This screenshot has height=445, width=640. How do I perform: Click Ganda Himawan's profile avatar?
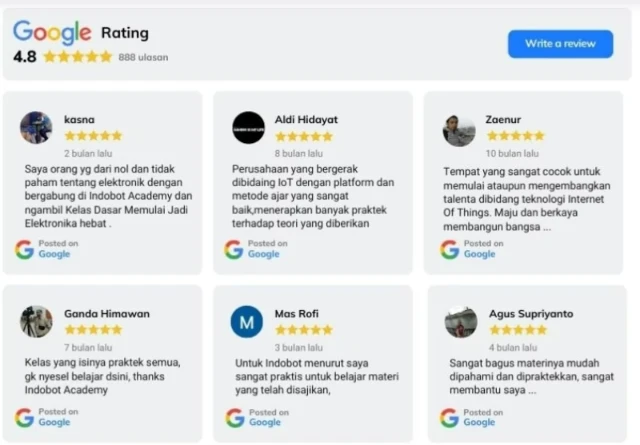[36, 321]
